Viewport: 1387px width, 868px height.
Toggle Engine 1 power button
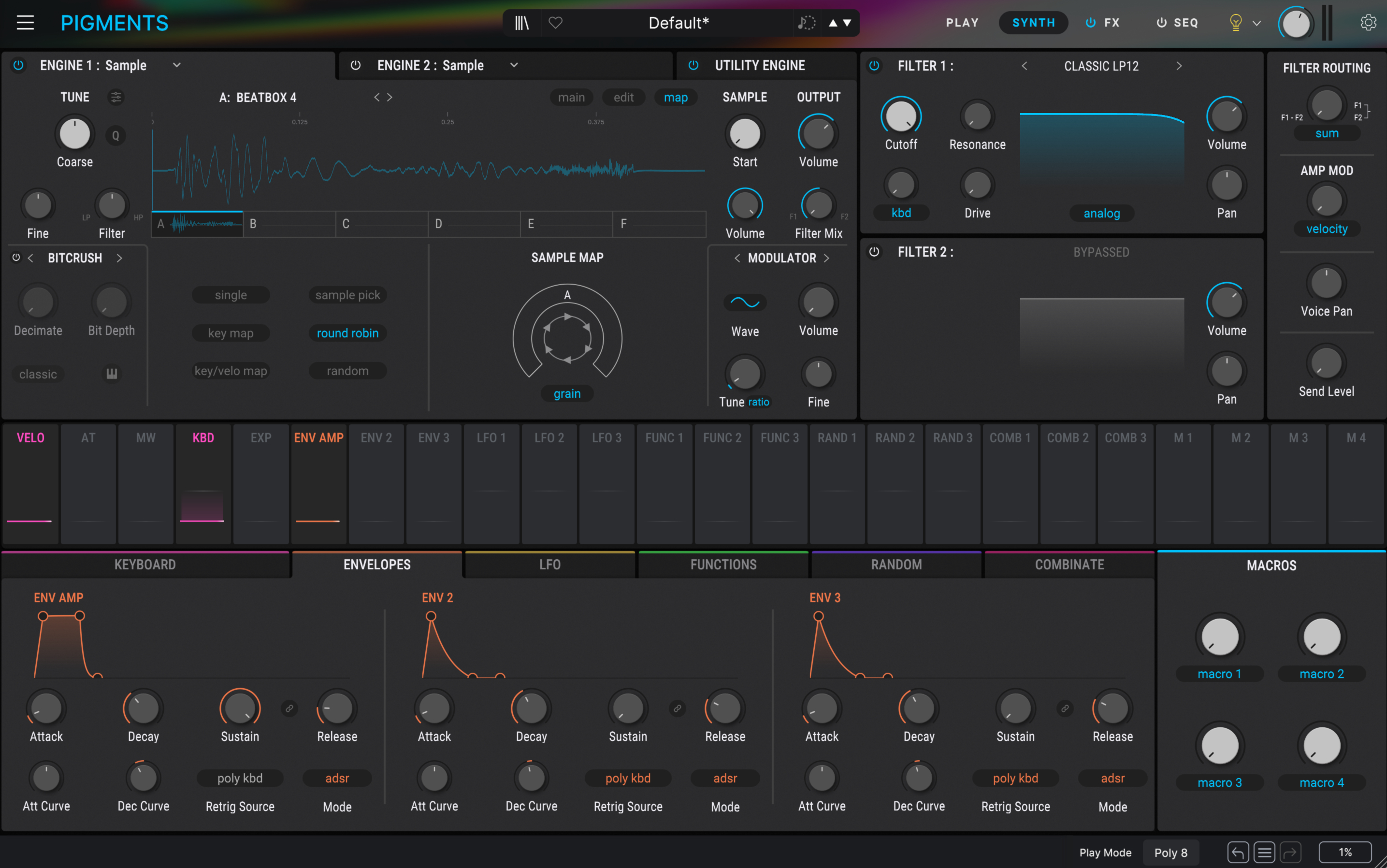(x=18, y=65)
